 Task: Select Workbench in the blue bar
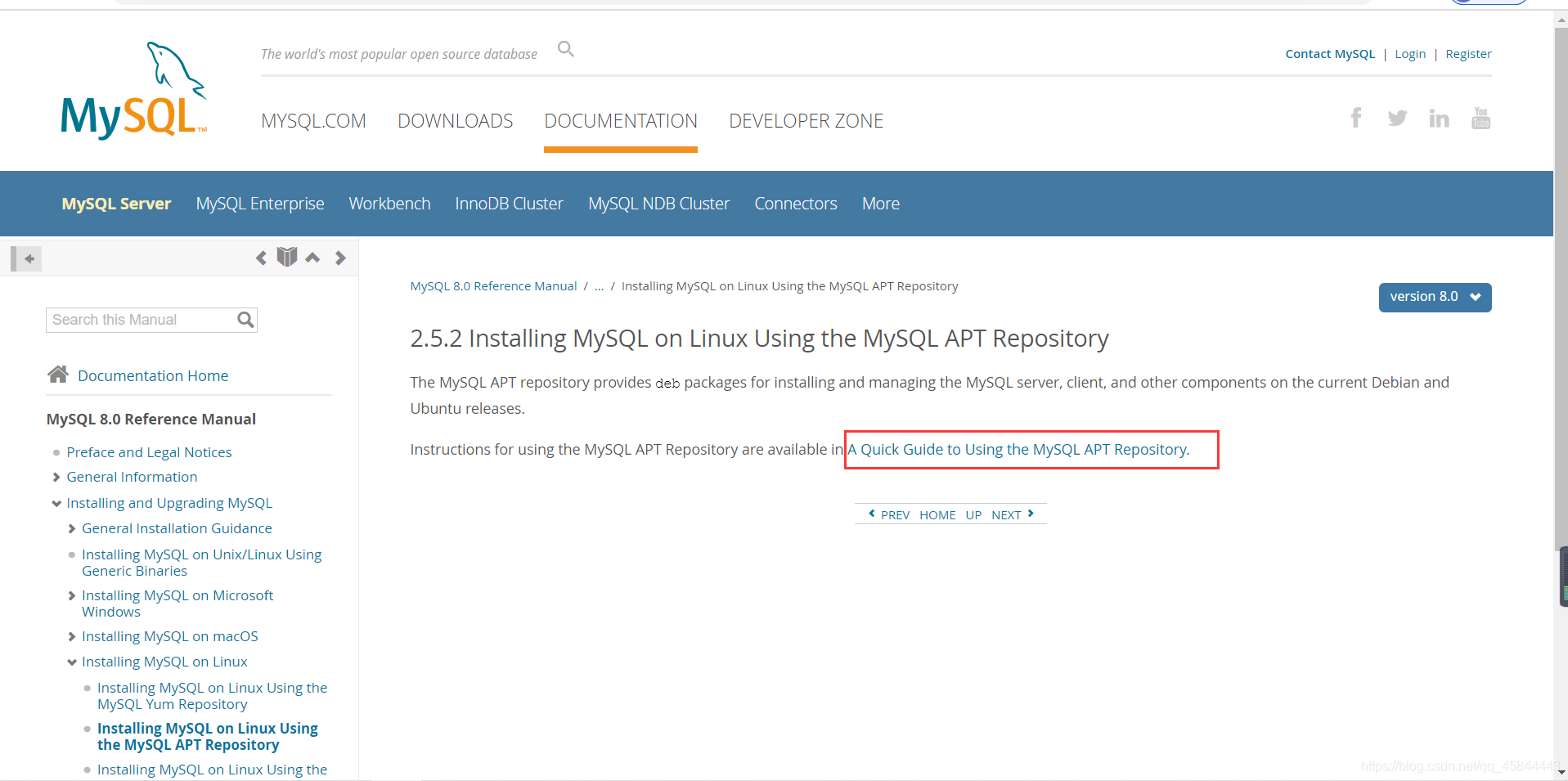point(389,204)
